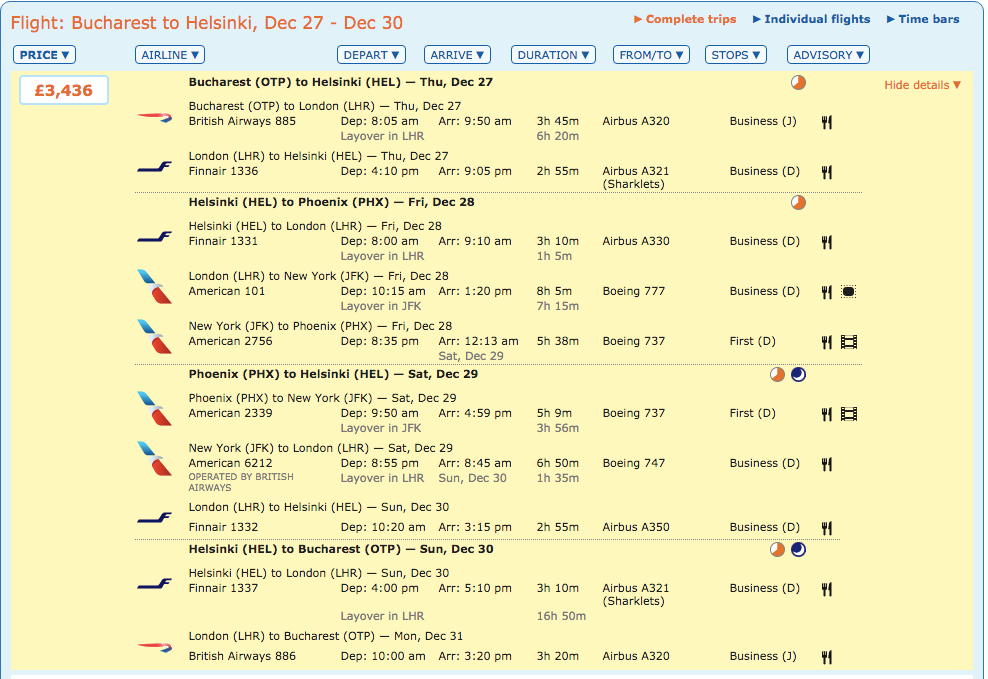Image resolution: width=988 pixels, height=679 pixels.
Task: Click the overnight moon icon for Helsinki to Bucharest
Action: point(798,550)
